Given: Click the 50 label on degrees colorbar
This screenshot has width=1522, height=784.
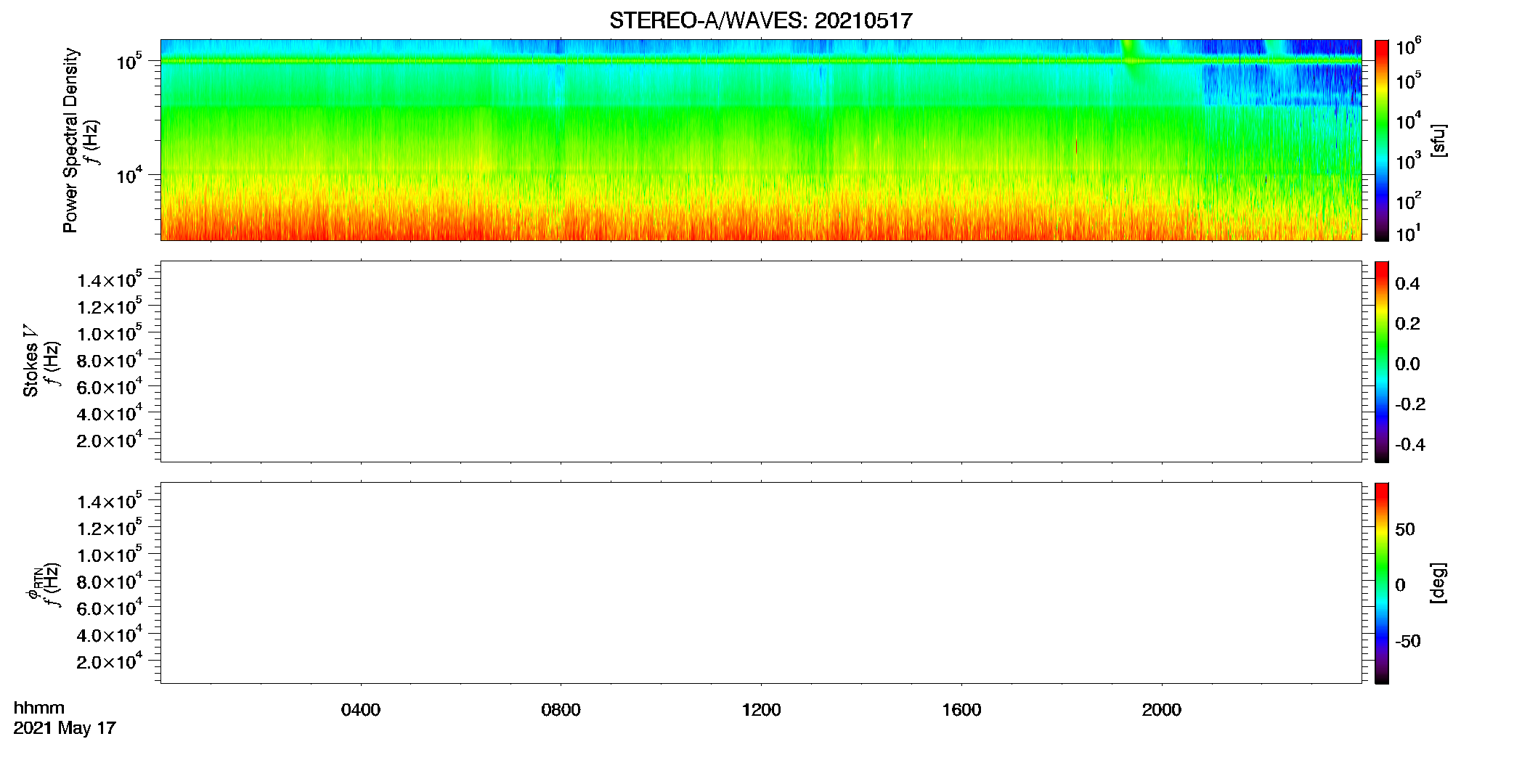Looking at the screenshot, I should tap(1405, 529).
